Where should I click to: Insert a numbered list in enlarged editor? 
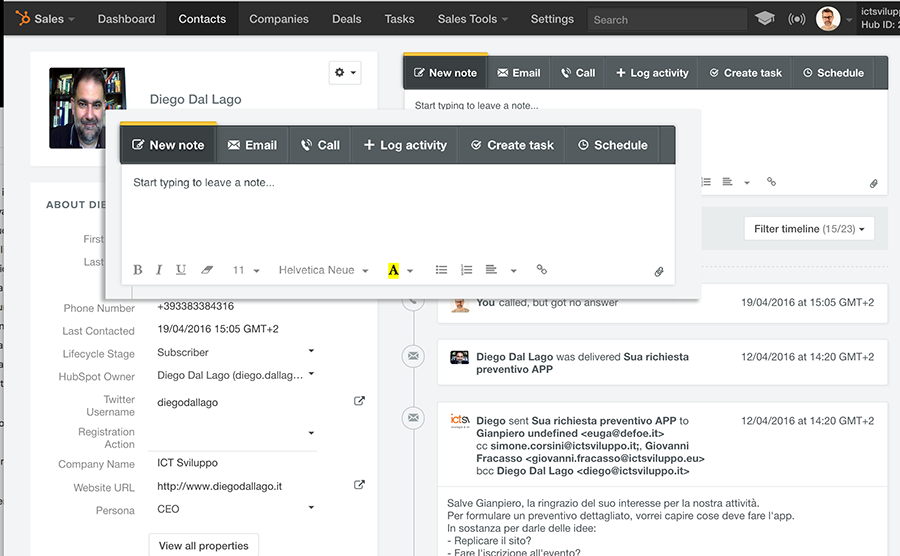point(466,270)
